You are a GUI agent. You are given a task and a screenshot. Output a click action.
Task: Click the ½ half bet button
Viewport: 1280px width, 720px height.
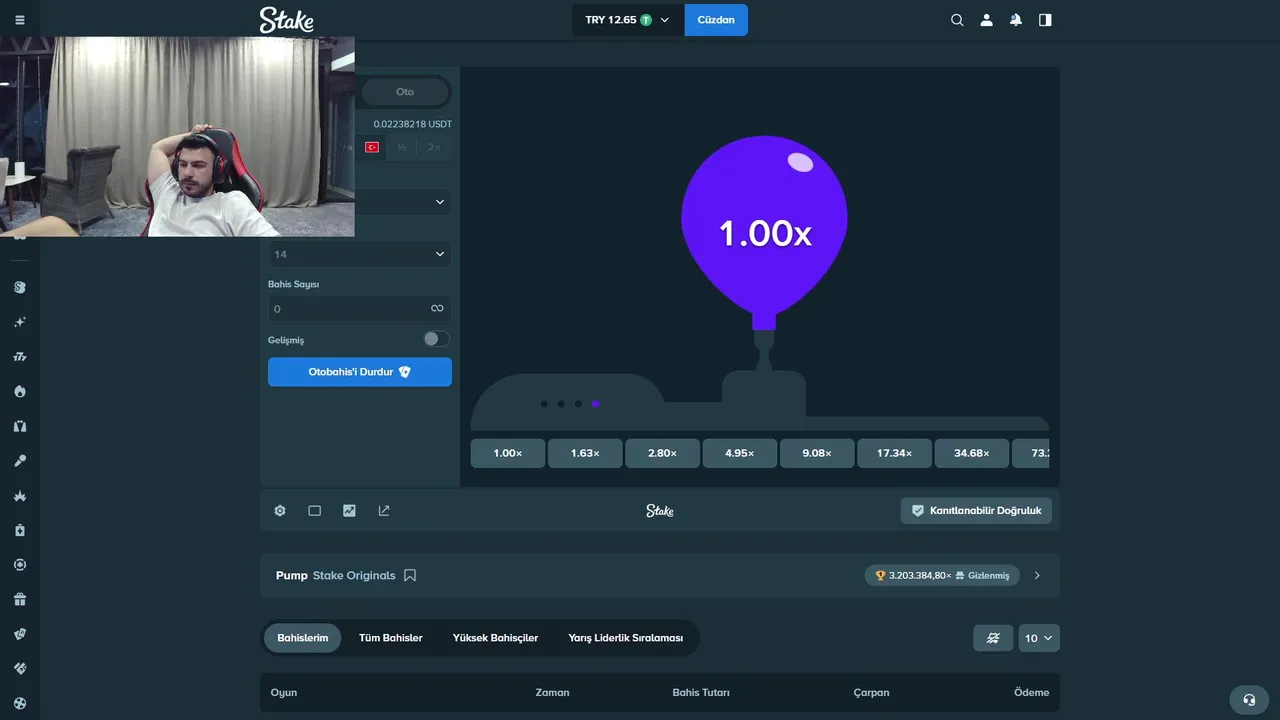coord(402,147)
